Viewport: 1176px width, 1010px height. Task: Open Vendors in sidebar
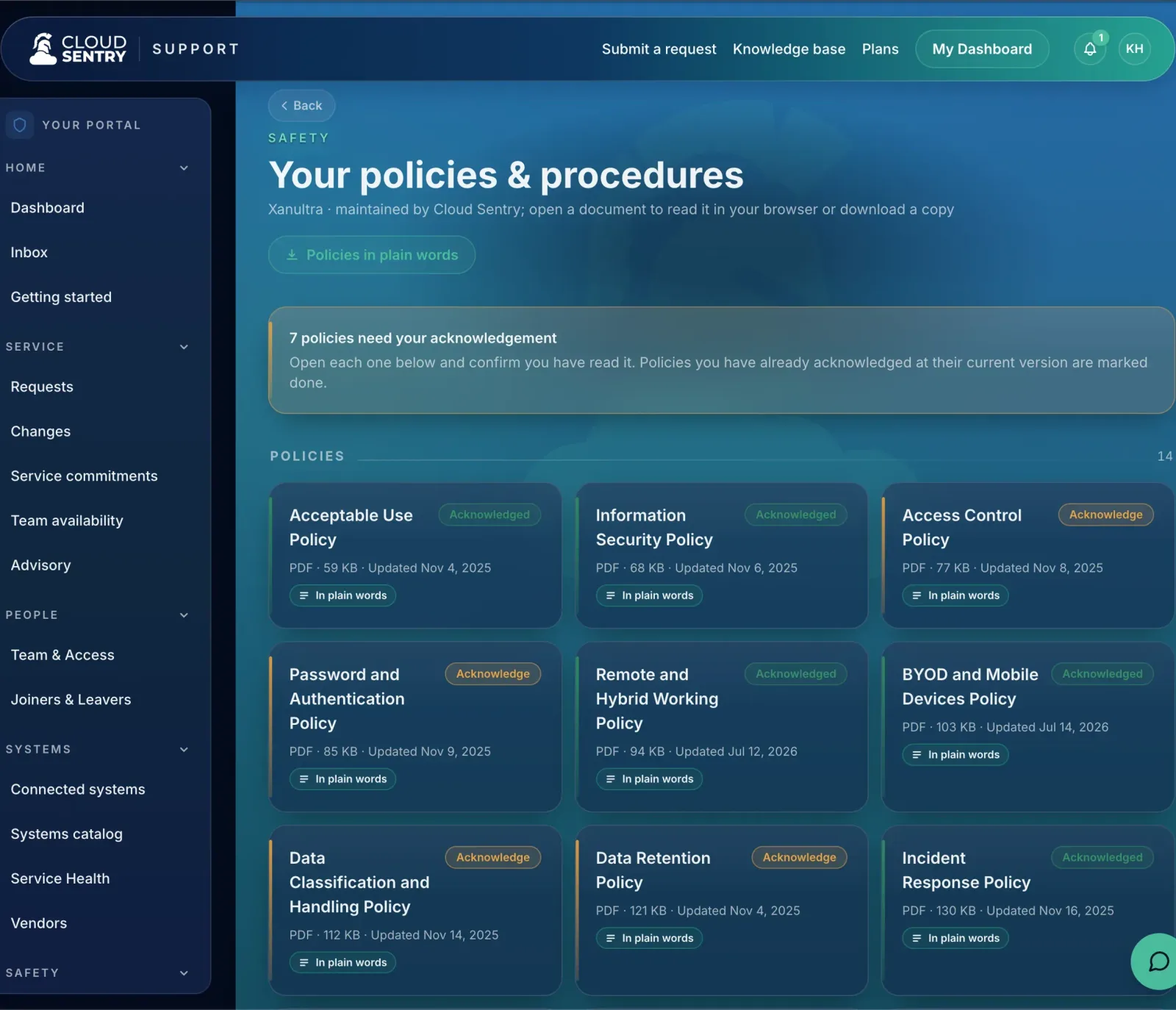(x=39, y=923)
